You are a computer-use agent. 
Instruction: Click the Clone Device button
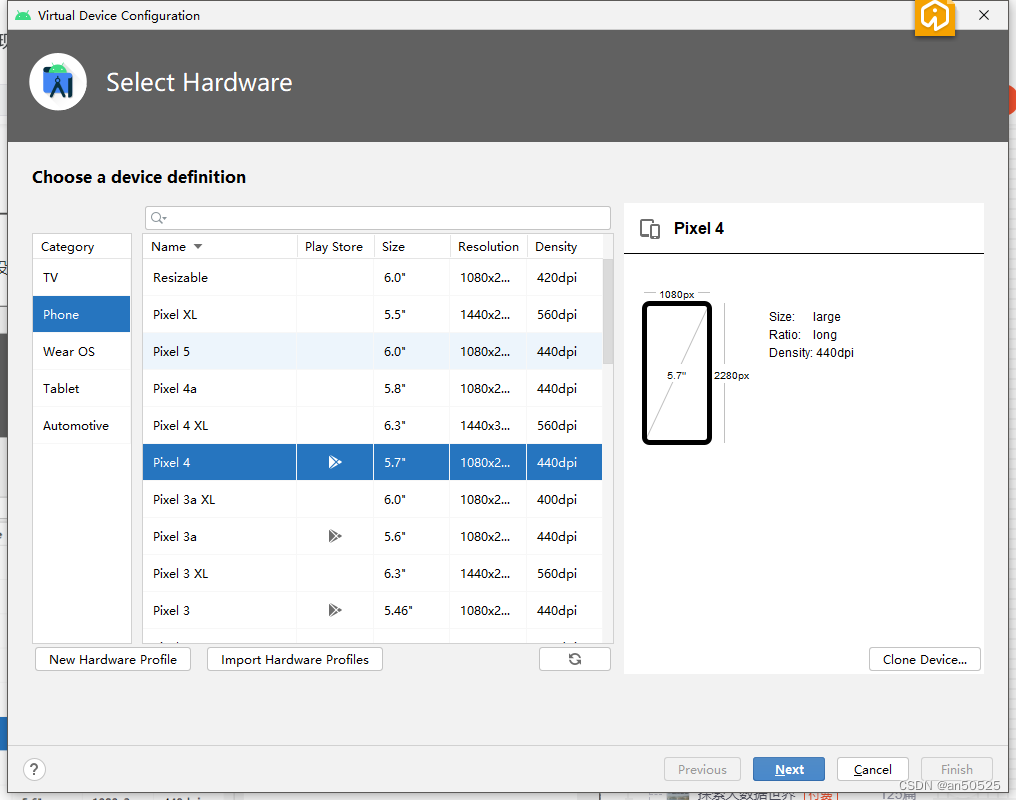coord(924,659)
